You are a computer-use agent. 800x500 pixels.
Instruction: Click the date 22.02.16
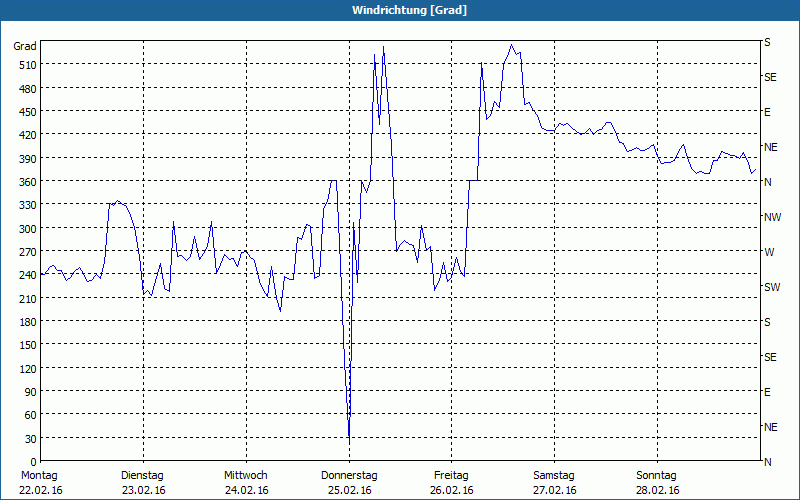click(41, 490)
